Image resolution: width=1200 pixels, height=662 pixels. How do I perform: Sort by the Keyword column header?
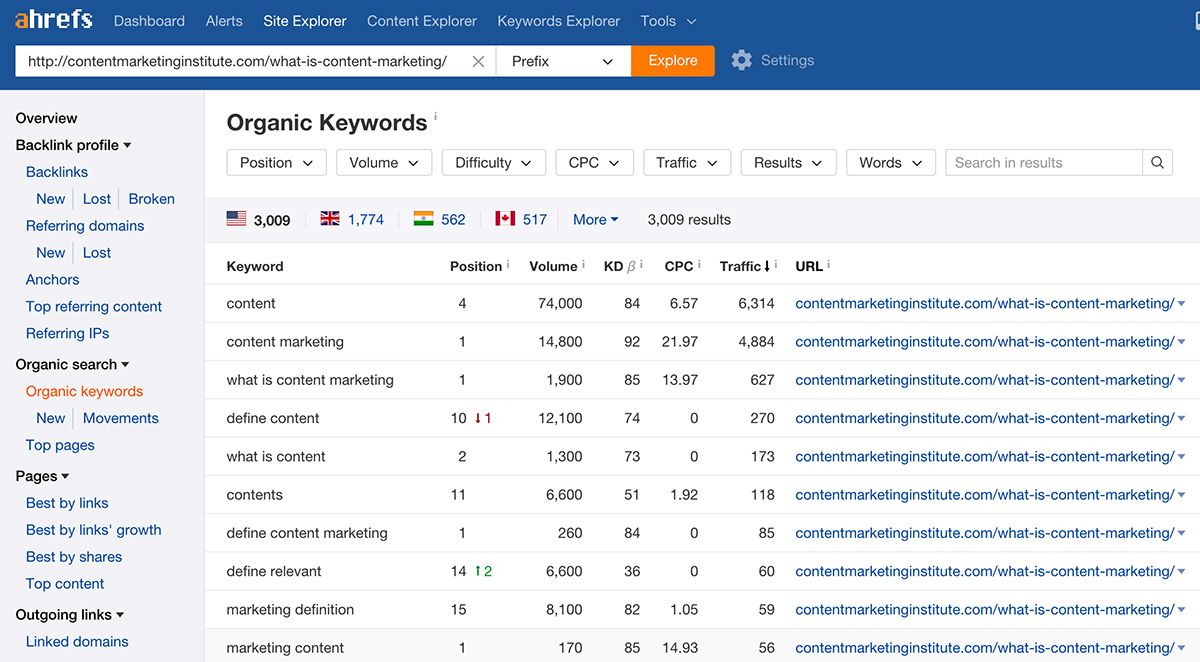click(255, 267)
